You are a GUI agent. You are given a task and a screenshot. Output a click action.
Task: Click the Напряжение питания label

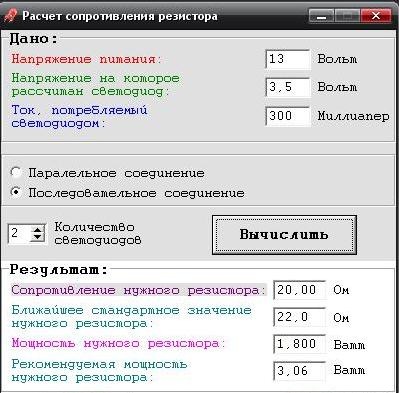pos(86,59)
